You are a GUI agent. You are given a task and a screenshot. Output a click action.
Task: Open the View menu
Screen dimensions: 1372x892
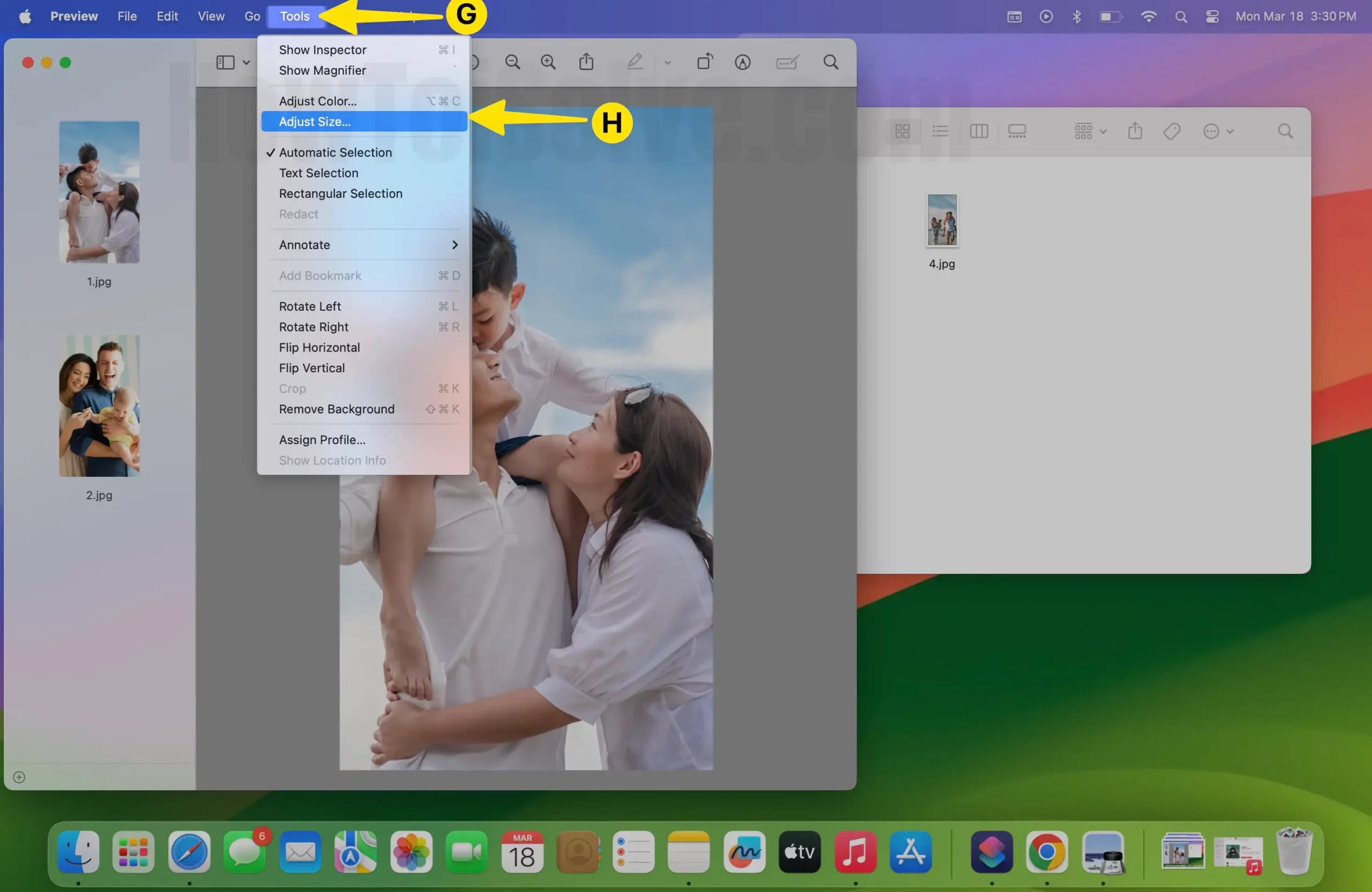211,16
